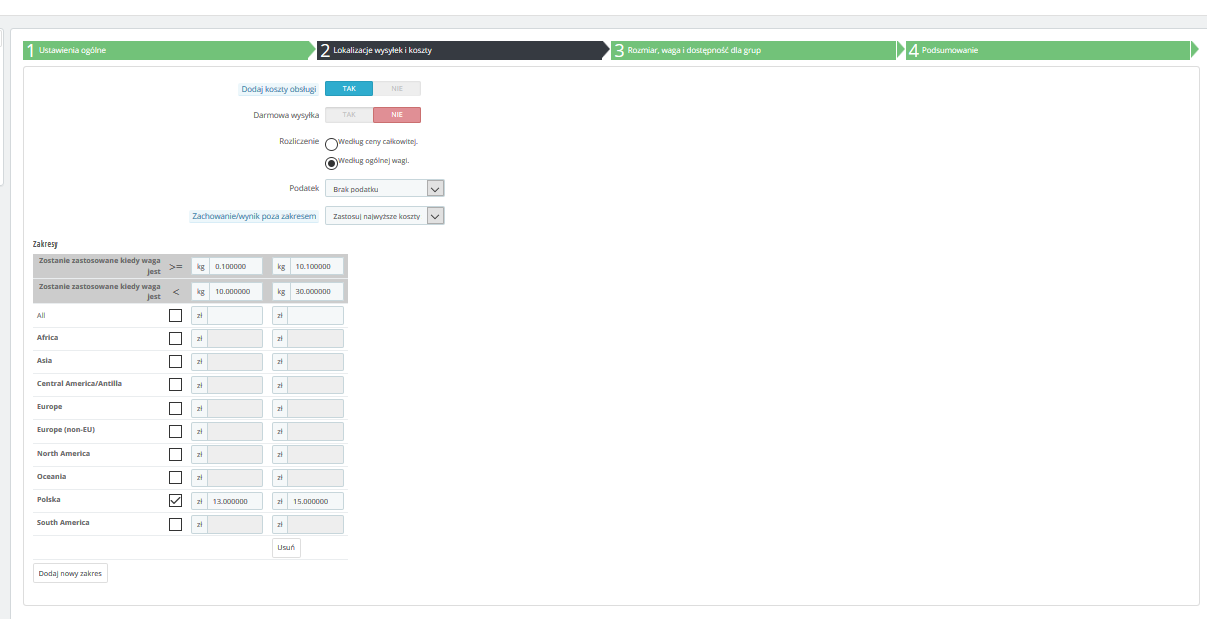
Task: Click Dodaj nowy zakres button
Action: (70, 573)
